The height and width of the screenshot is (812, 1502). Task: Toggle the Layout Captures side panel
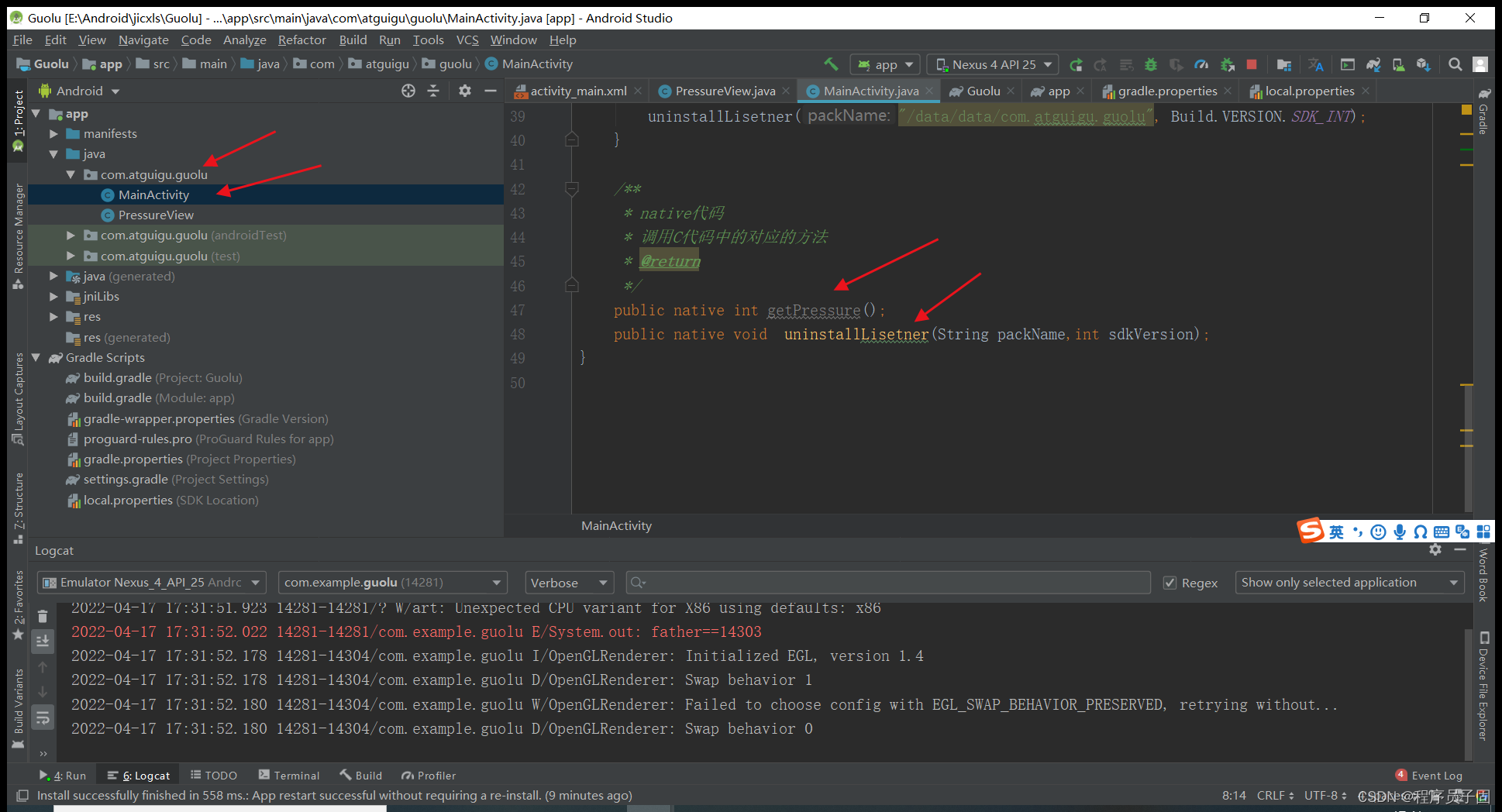[x=19, y=399]
